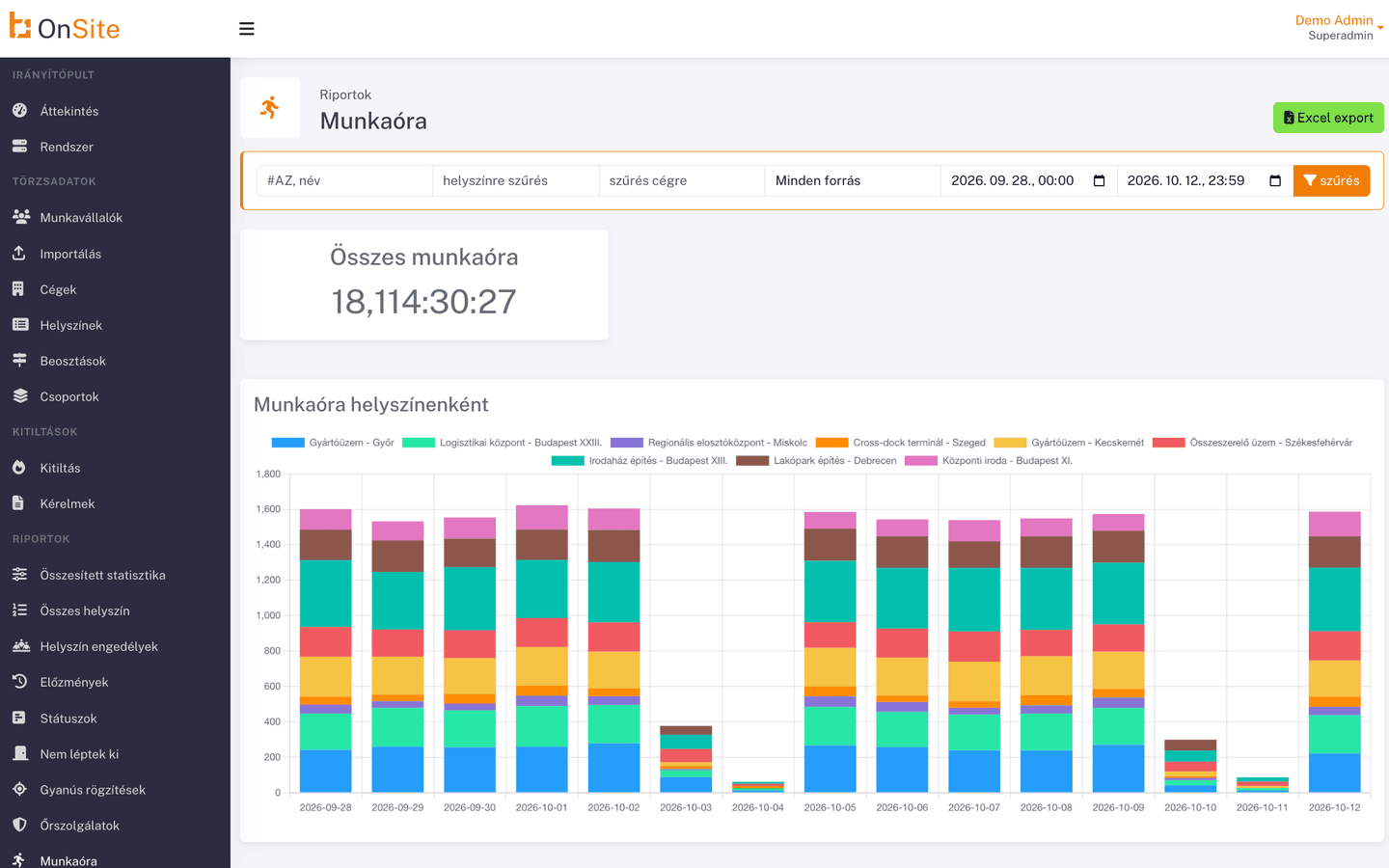Toggle Regionális elosztóközpont - Miskolc legend series
The width and height of the screenshot is (1389, 868).
click(709, 443)
